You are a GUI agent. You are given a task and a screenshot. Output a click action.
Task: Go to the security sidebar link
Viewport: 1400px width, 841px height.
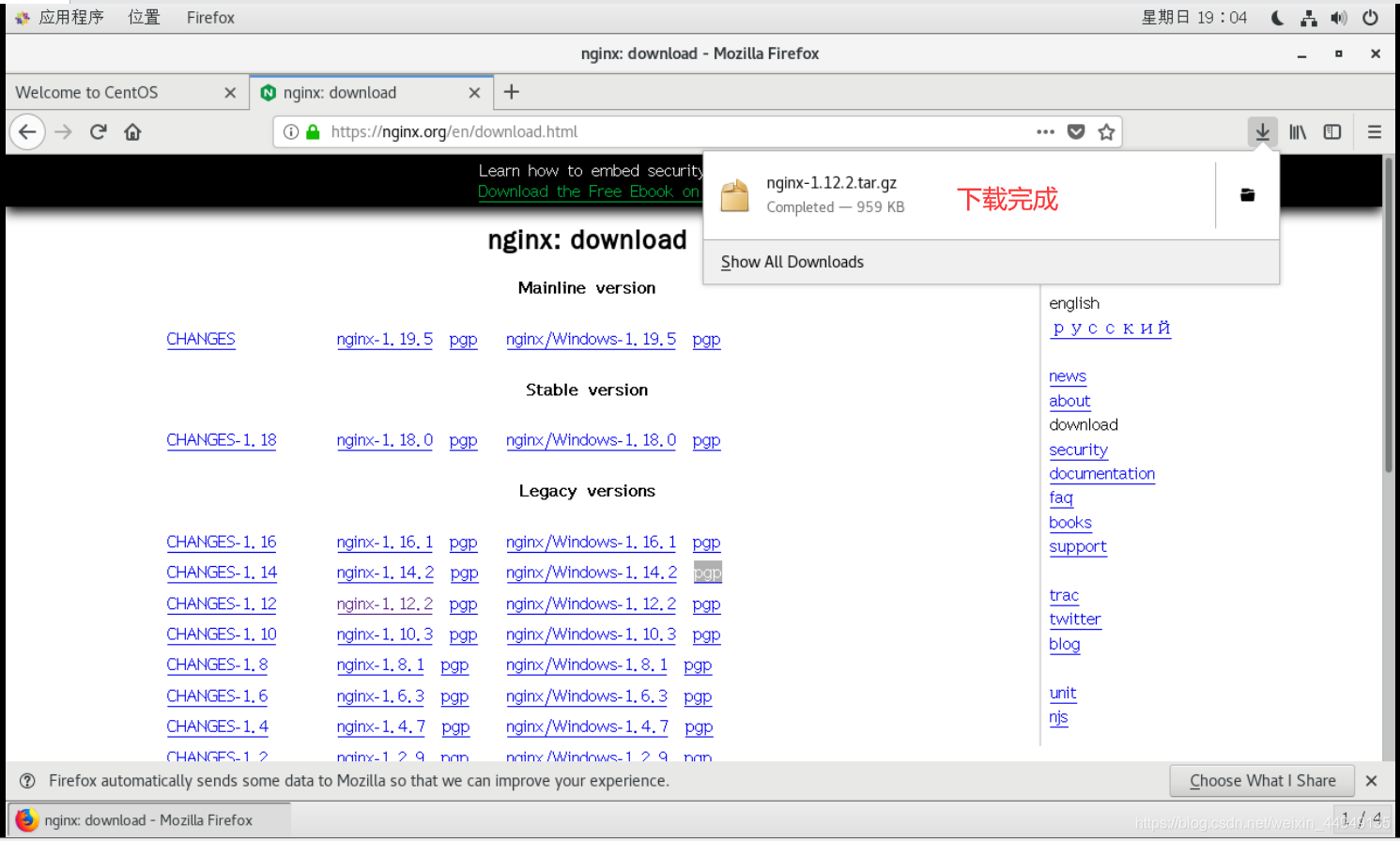(x=1078, y=451)
